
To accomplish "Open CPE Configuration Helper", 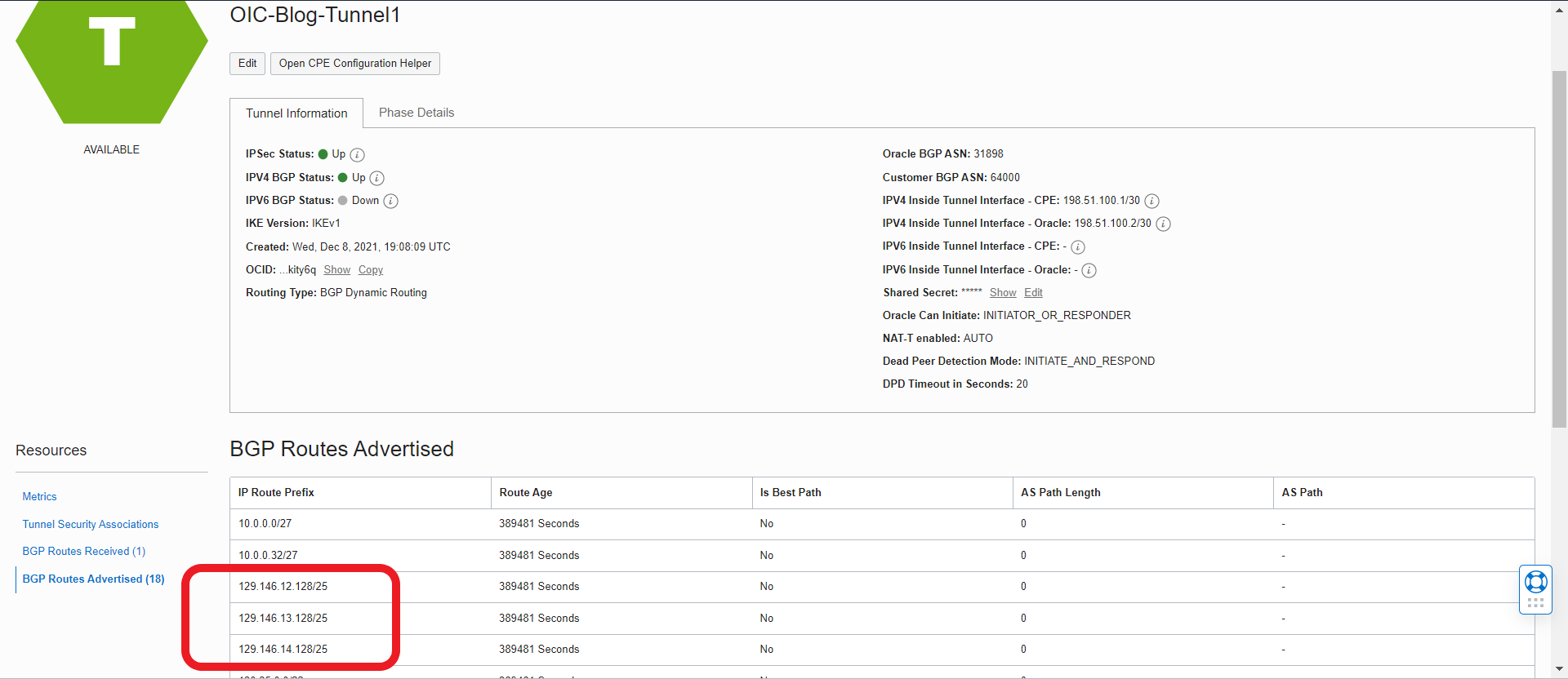I will click(355, 64).
